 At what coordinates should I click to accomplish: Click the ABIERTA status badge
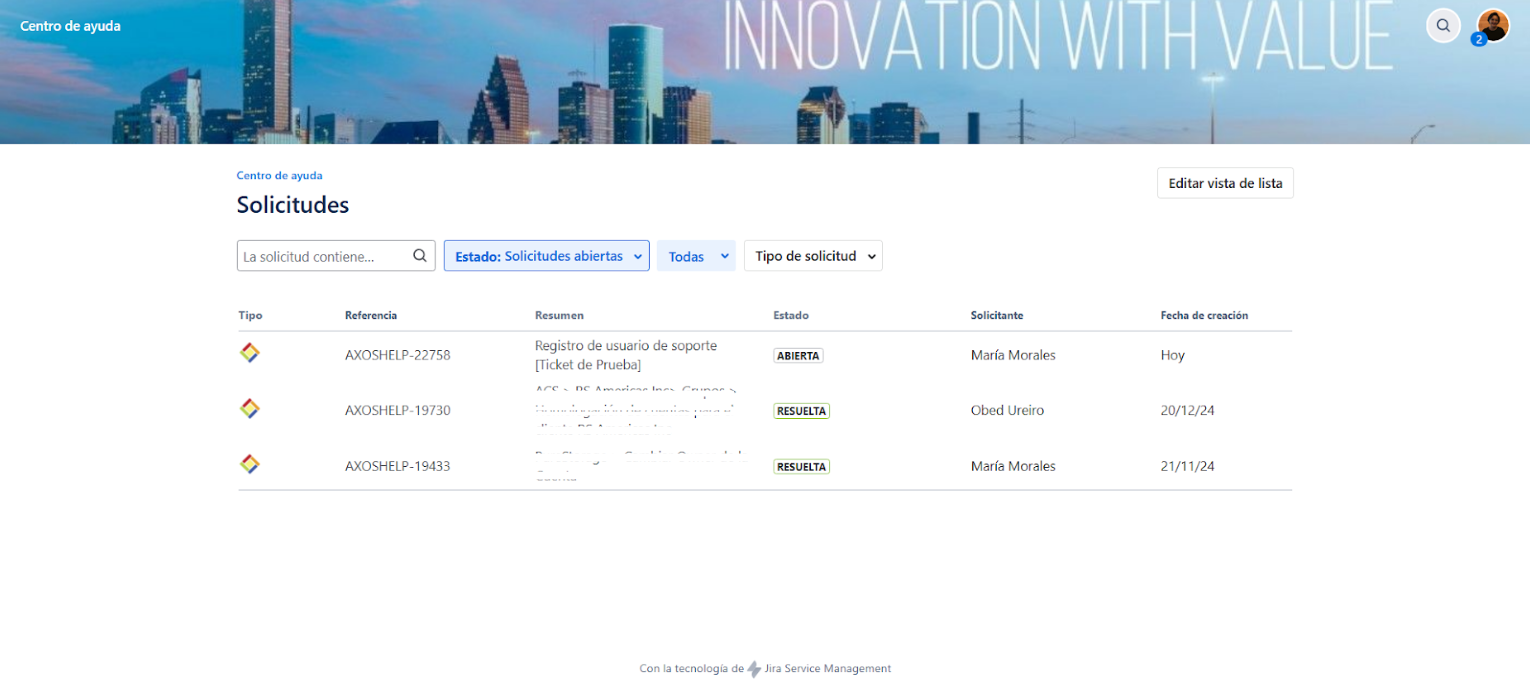[798, 355]
